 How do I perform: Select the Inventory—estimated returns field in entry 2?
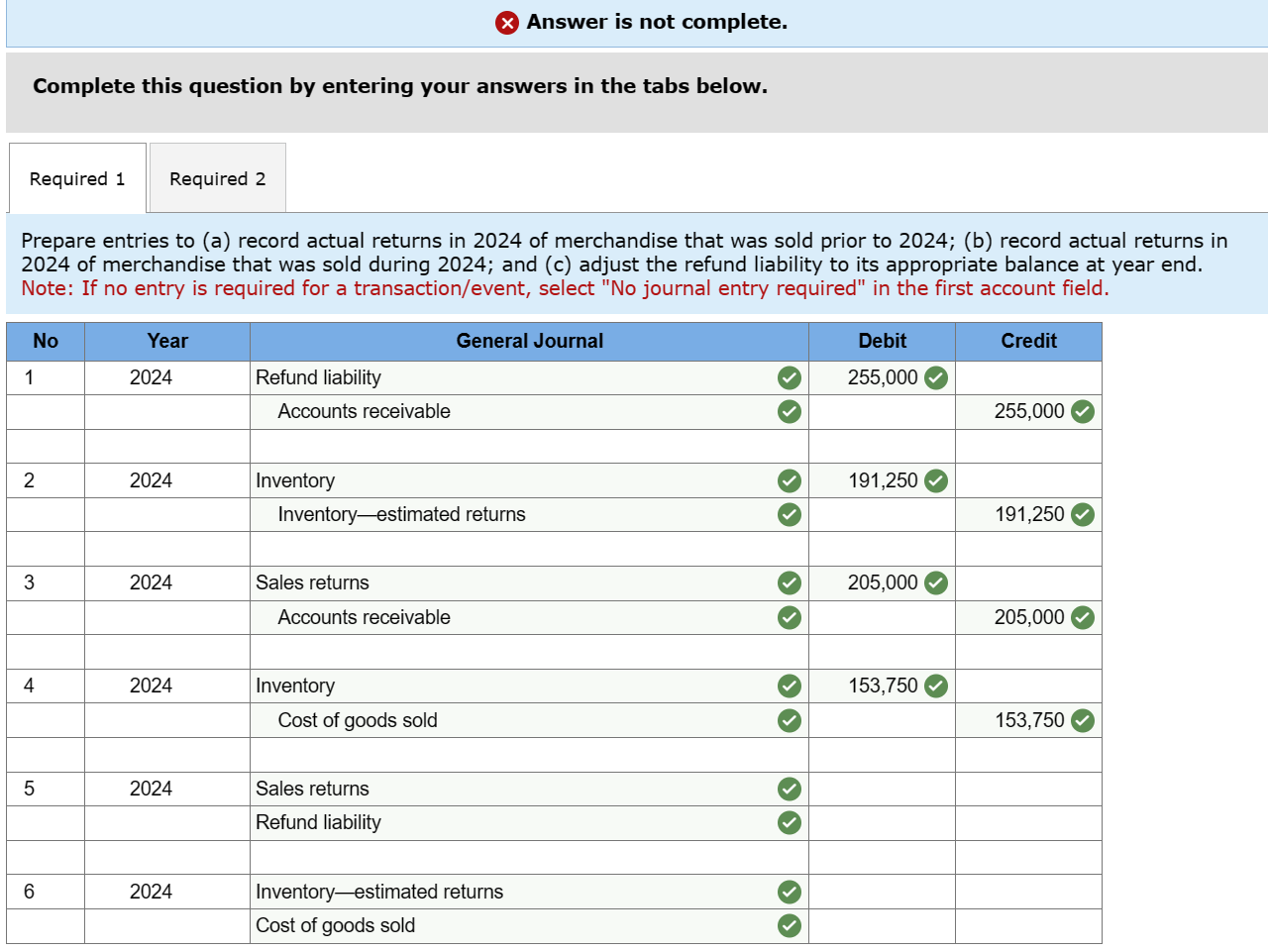(x=529, y=514)
